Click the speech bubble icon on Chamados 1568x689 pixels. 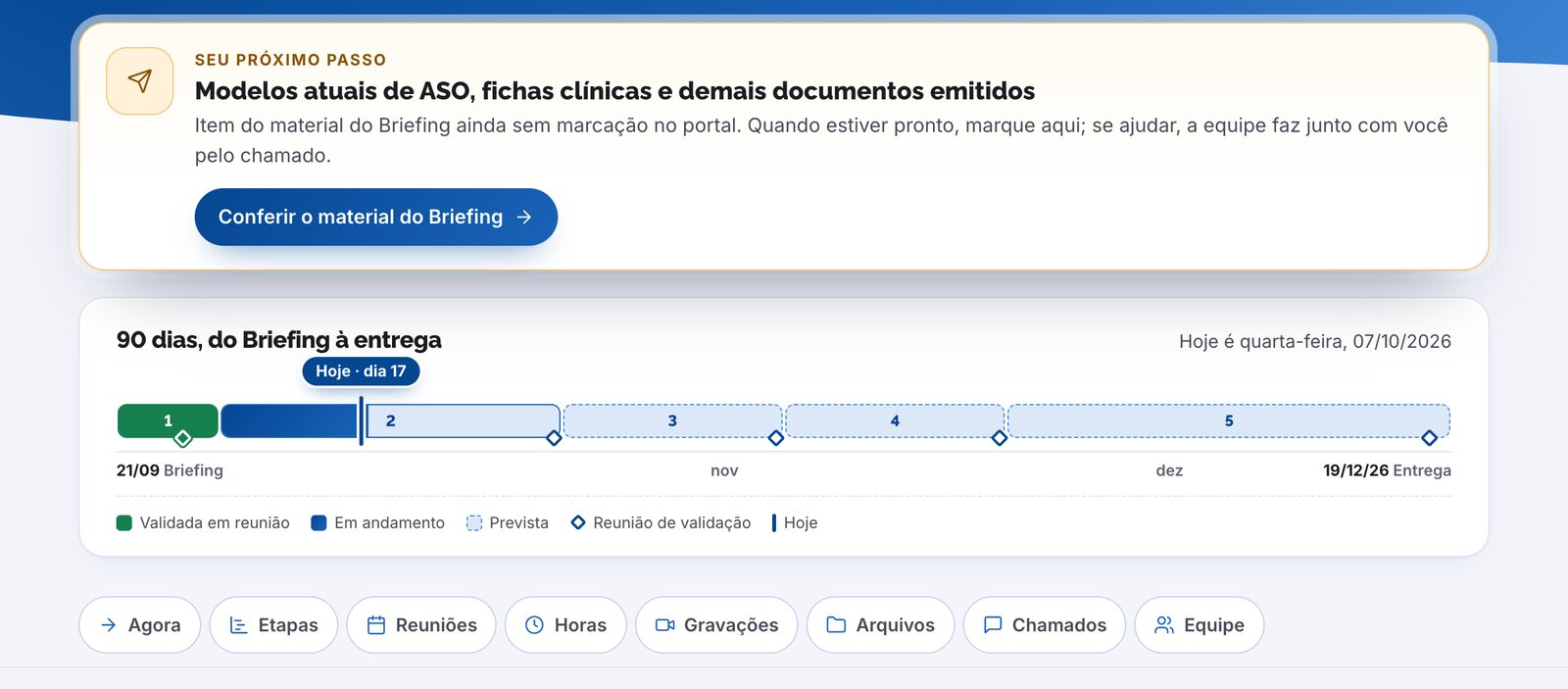pos(993,625)
